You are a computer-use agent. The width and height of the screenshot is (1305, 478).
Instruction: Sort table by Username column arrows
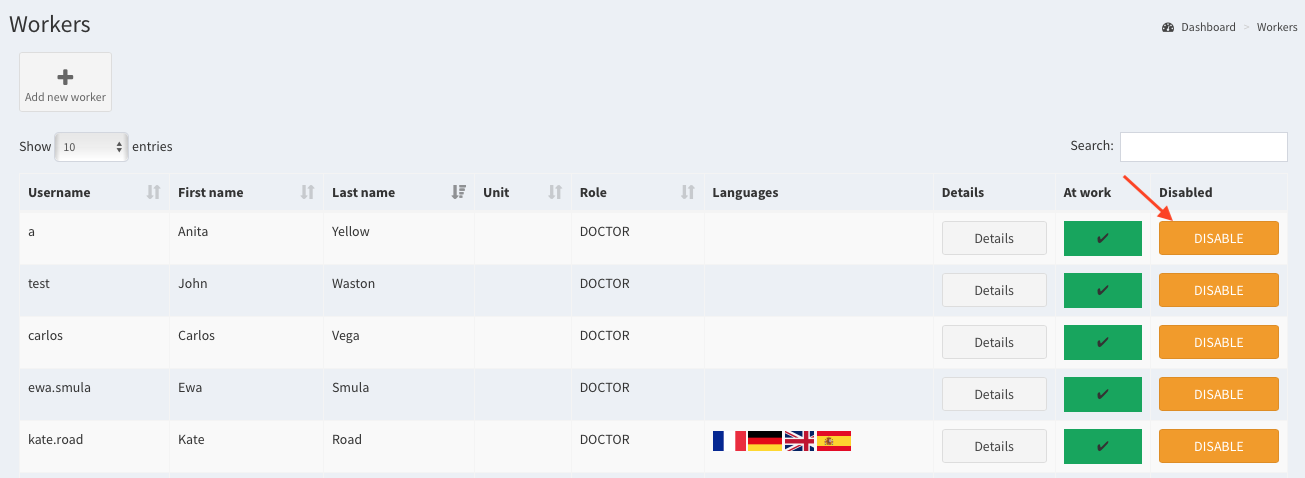tap(153, 192)
